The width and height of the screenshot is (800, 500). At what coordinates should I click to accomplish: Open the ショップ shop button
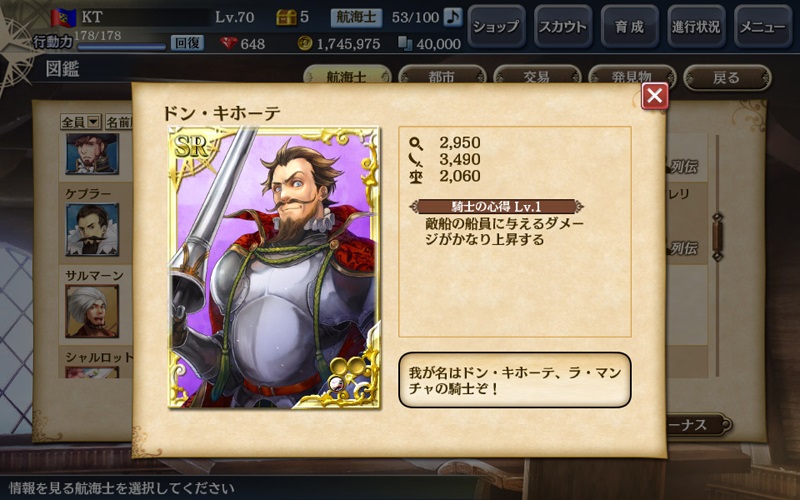pos(496,26)
